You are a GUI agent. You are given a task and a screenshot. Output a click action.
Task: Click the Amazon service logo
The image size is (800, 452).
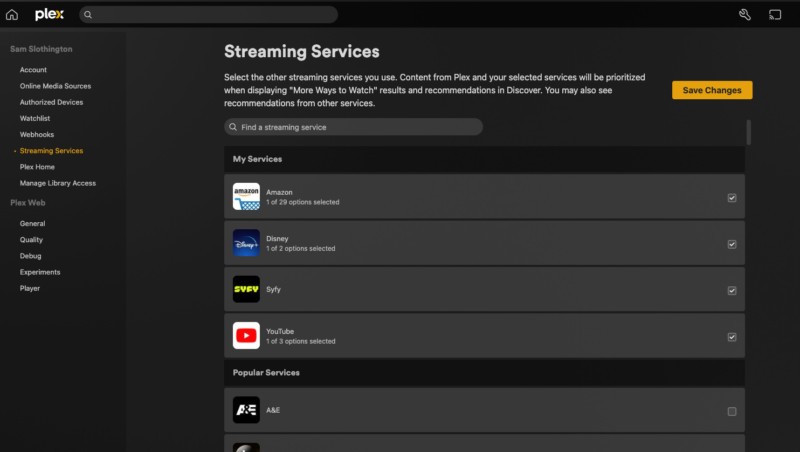246,196
